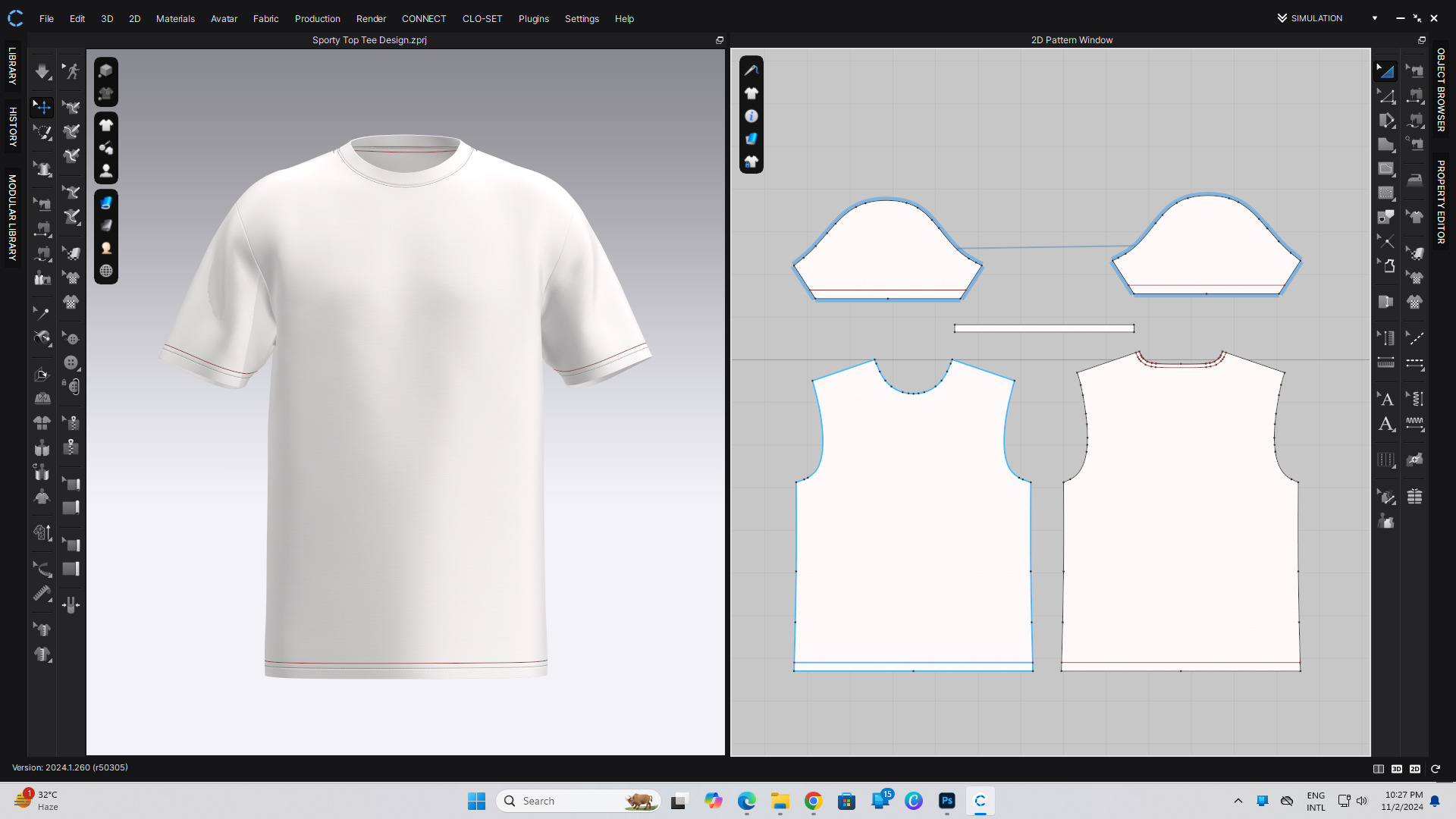1456x819 pixels.
Task: Expand the OBJECT BROWSER panel
Action: (1441, 89)
